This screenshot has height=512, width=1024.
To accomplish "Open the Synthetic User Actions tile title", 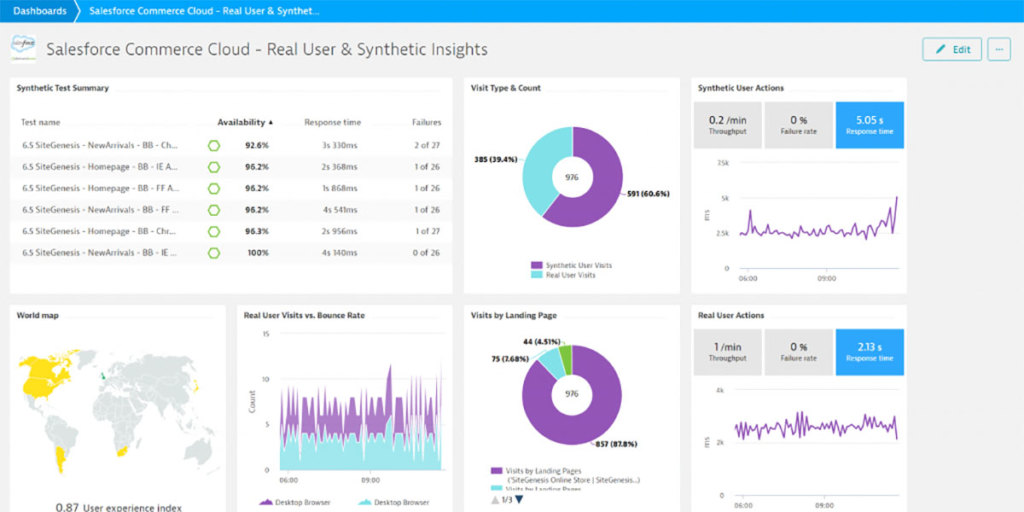I will pos(741,88).
